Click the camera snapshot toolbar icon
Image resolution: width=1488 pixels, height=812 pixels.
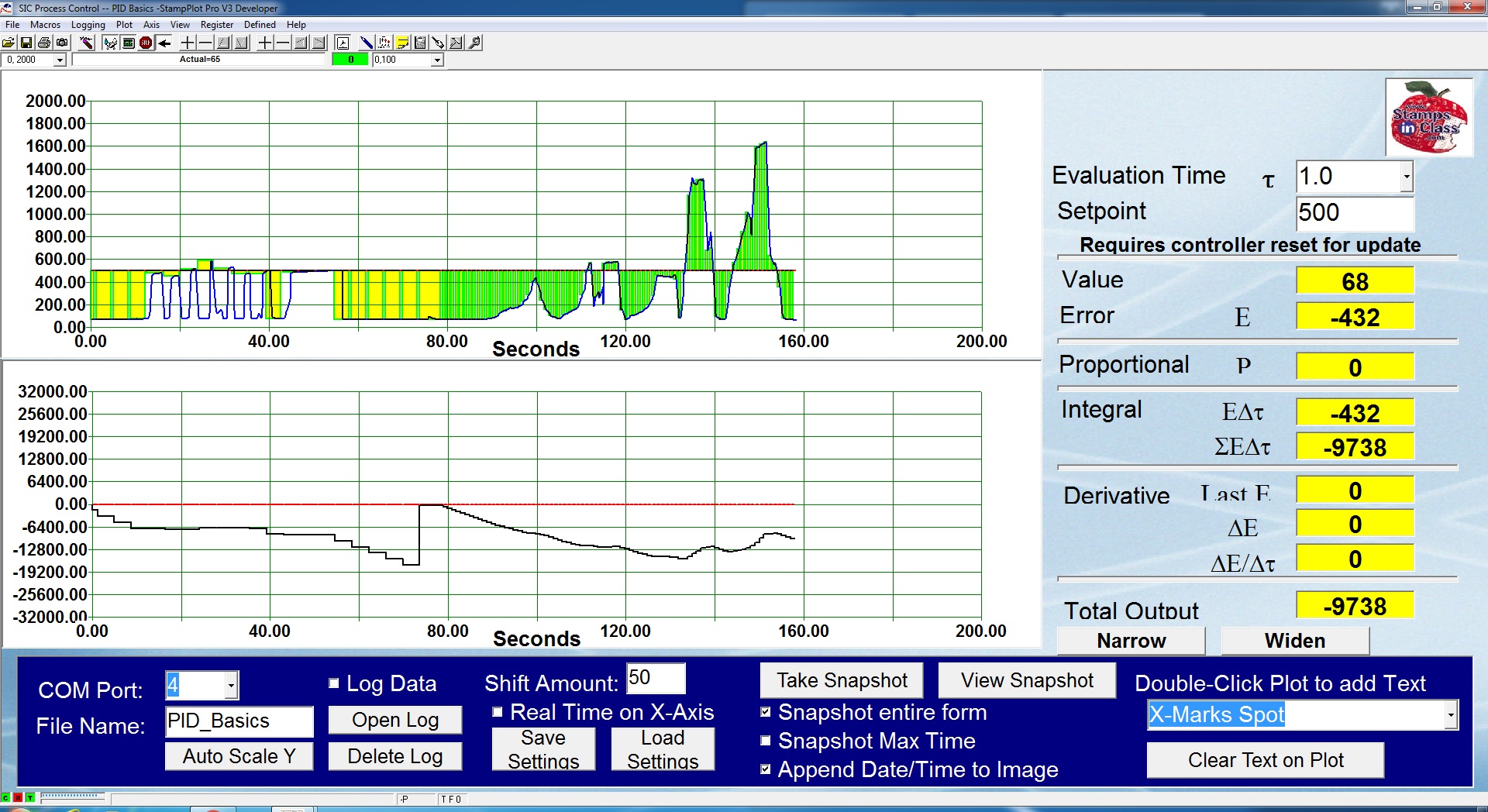(x=62, y=43)
